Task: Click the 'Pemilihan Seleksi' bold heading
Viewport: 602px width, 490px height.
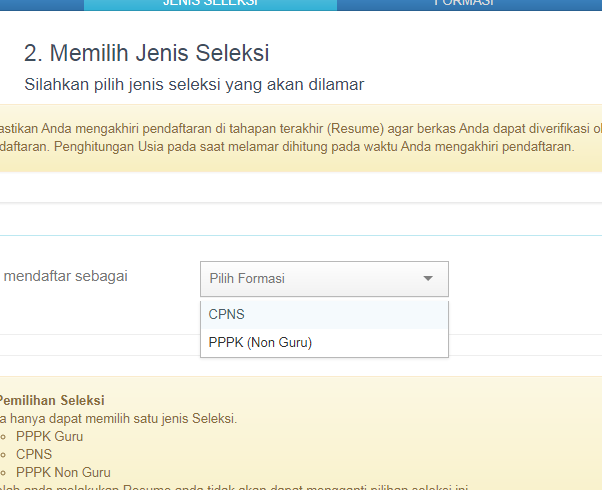Action: [52, 401]
